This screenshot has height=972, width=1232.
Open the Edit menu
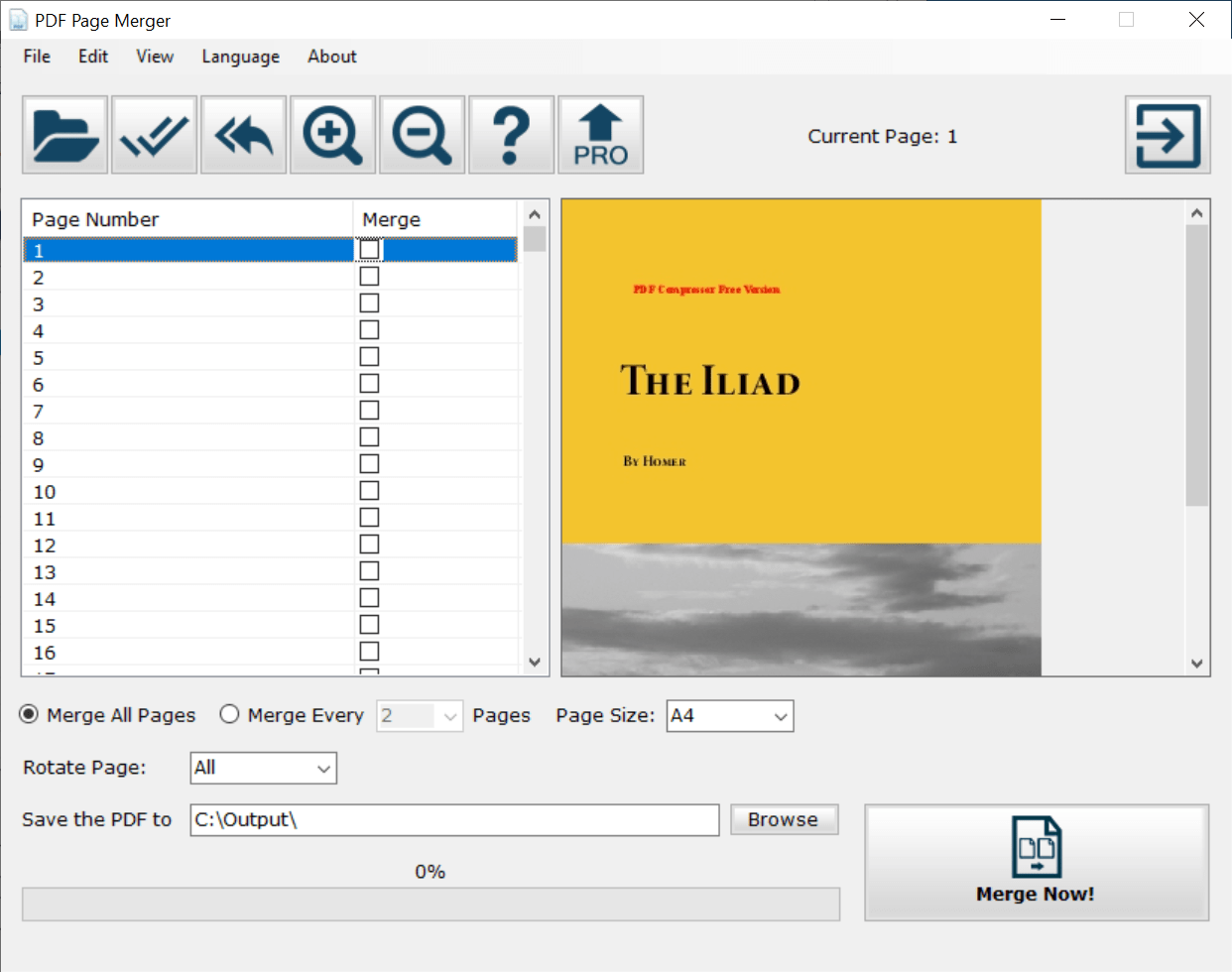[x=93, y=57]
